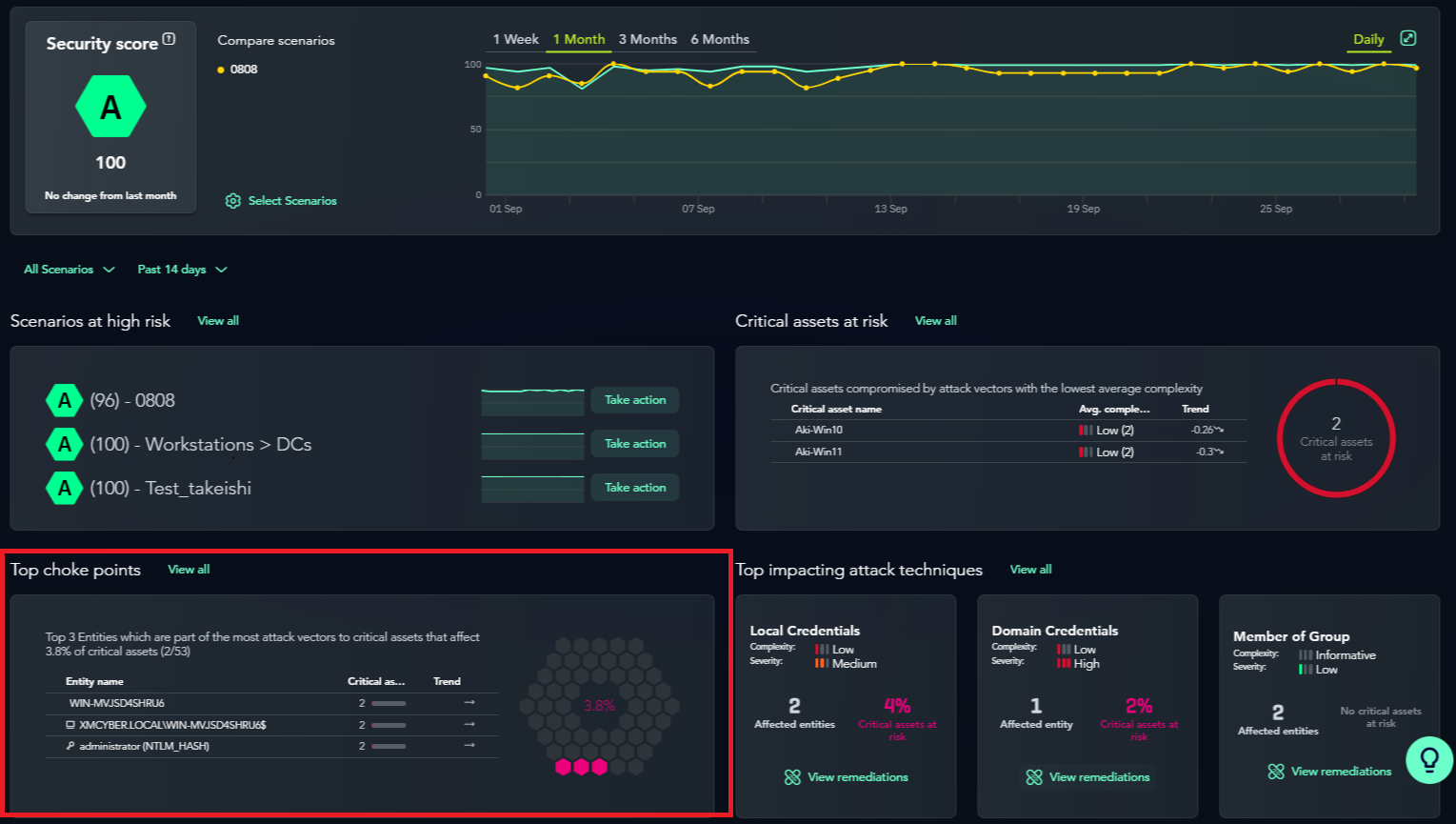The image size is (1456, 824).
Task: Click the hexagon choke points 3.8% chart
Action: [x=599, y=706]
